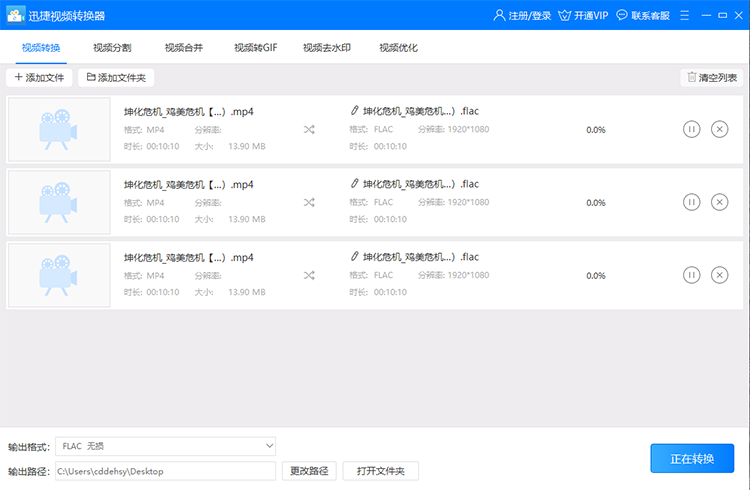
Task: Expand the 输出格式 FLAC dropdown
Action: tap(165, 446)
